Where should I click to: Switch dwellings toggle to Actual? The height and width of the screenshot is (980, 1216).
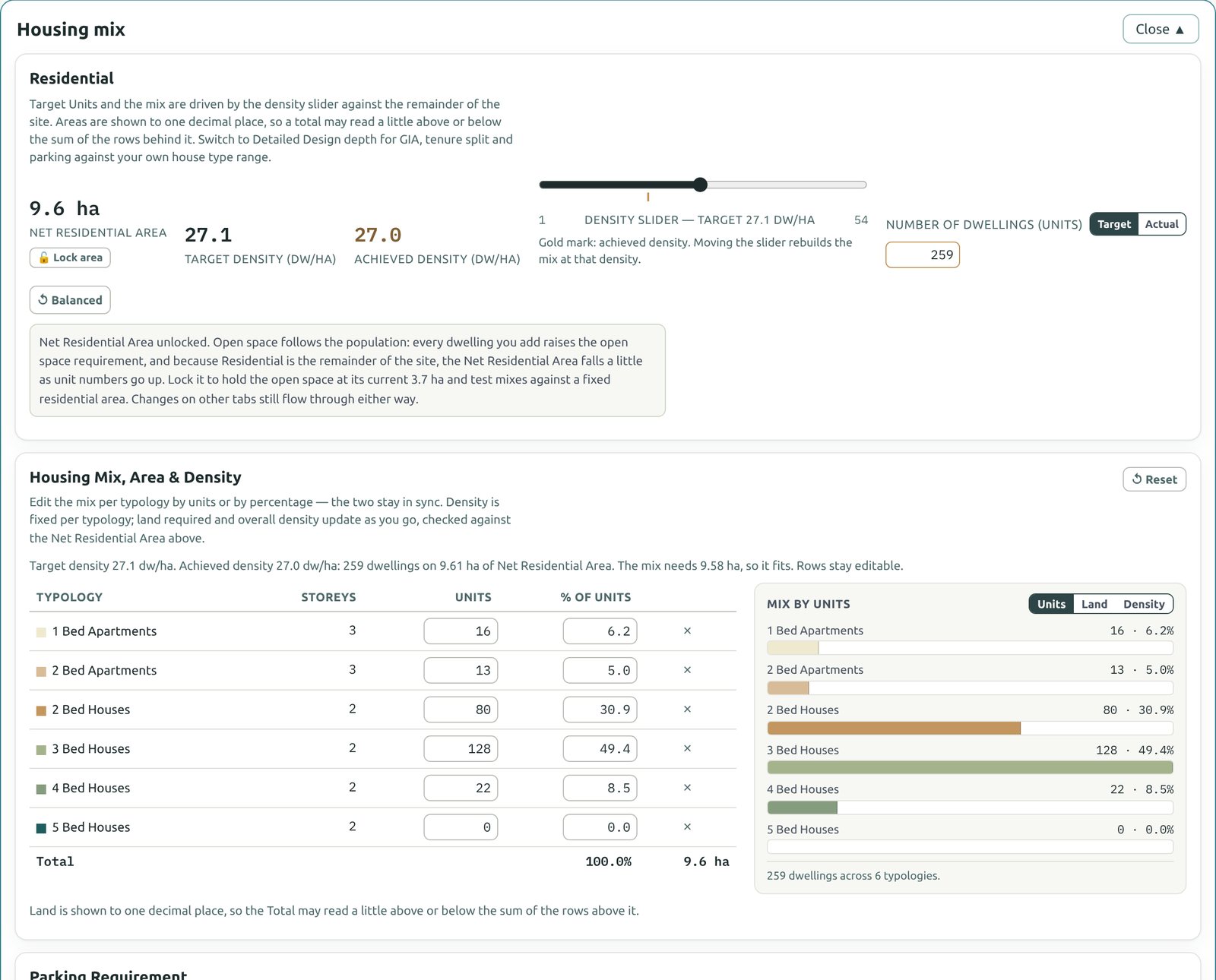coord(1161,224)
